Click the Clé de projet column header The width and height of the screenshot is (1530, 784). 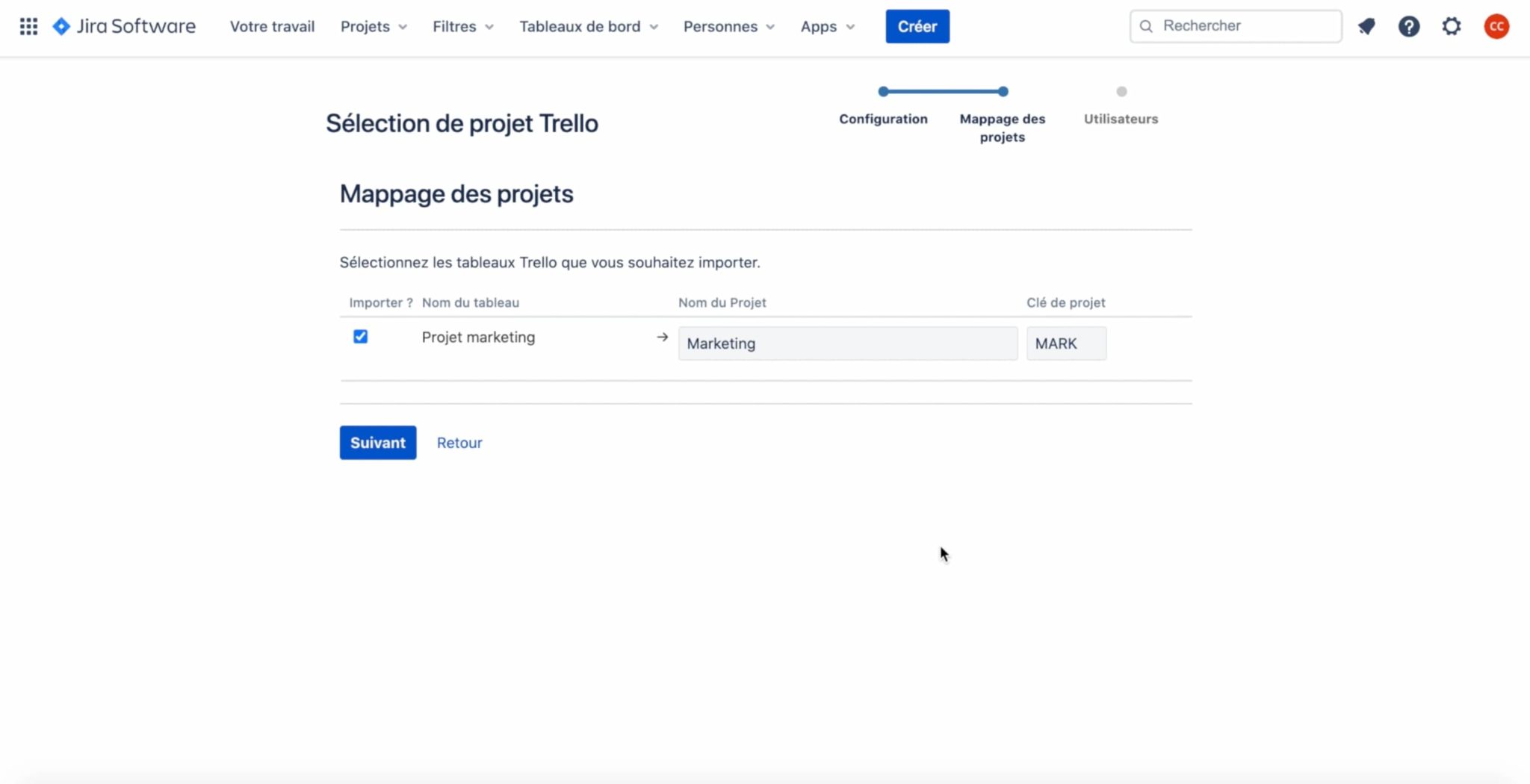(1066, 302)
